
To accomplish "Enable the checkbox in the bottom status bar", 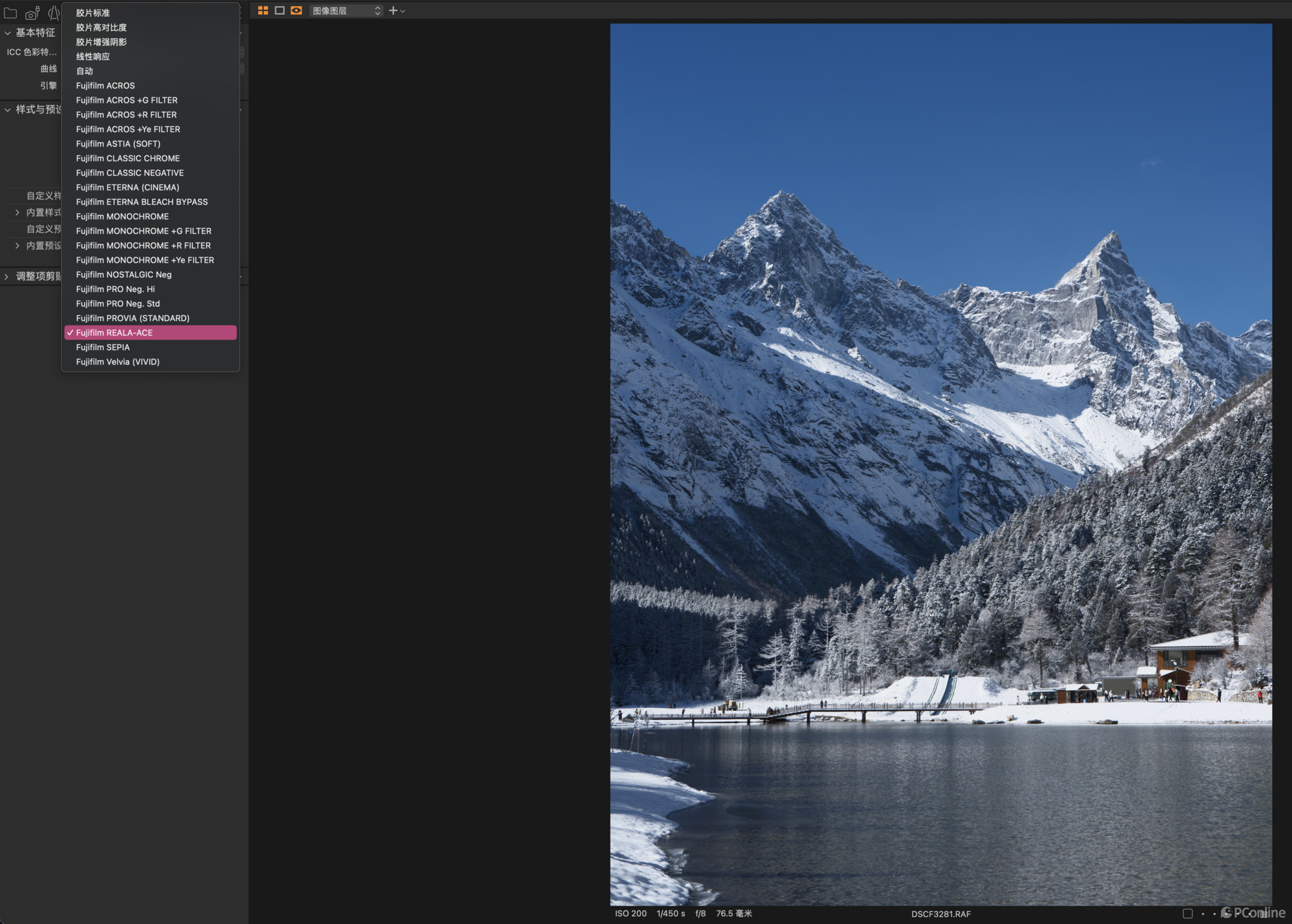I will (1187, 914).
